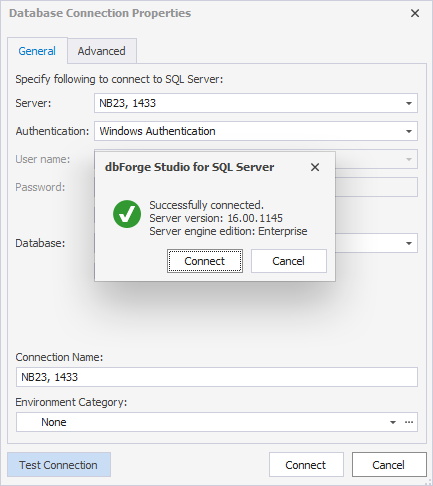Click the 'Server engine edition: Enterprise' text
Screen dimensions: 433x486
click(228, 231)
